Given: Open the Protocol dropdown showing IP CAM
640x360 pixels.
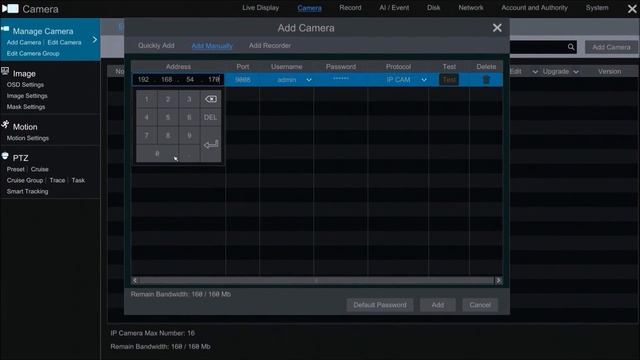Looking at the screenshot, I should point(424,80).
